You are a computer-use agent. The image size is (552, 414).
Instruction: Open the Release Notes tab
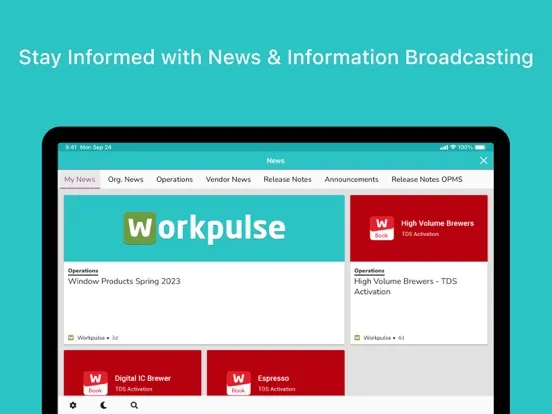pyautogui.click(x=287, y=180)
